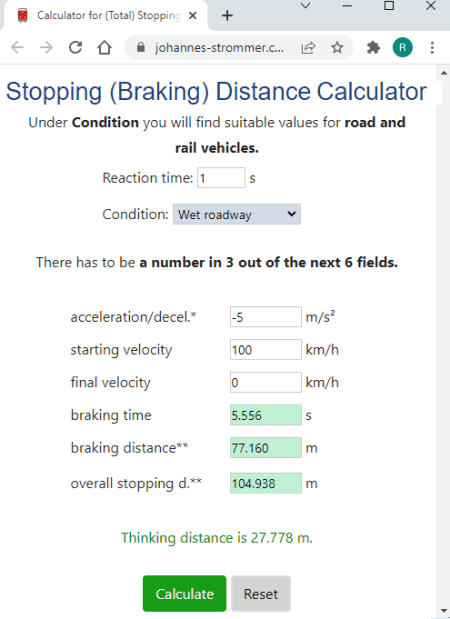Click the padlock site info icon
Screen dimensions: 450x619
pos(141,48)
